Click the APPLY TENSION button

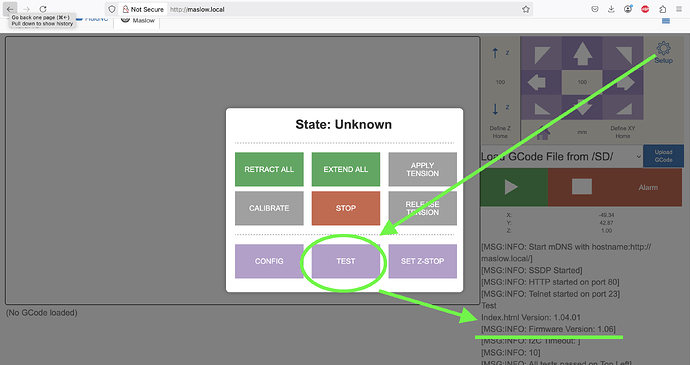[422, 169]
